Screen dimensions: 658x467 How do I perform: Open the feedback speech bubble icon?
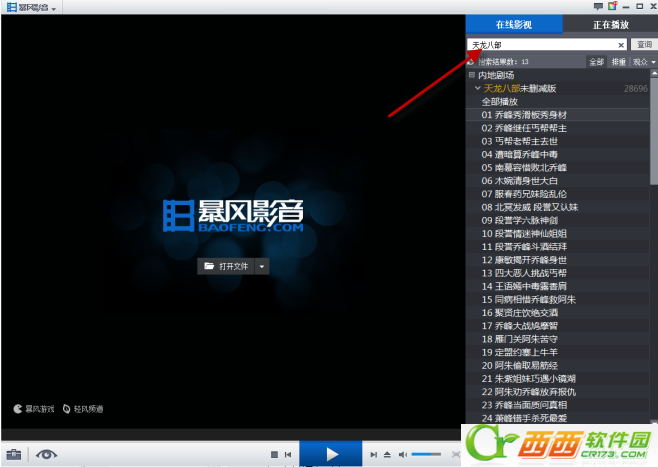[598, 6]
